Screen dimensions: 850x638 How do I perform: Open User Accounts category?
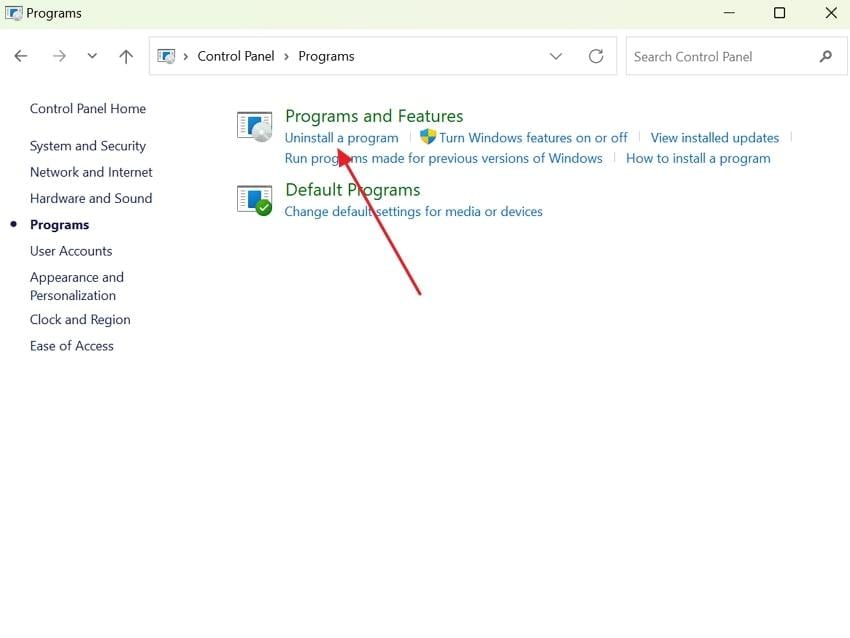71,251
